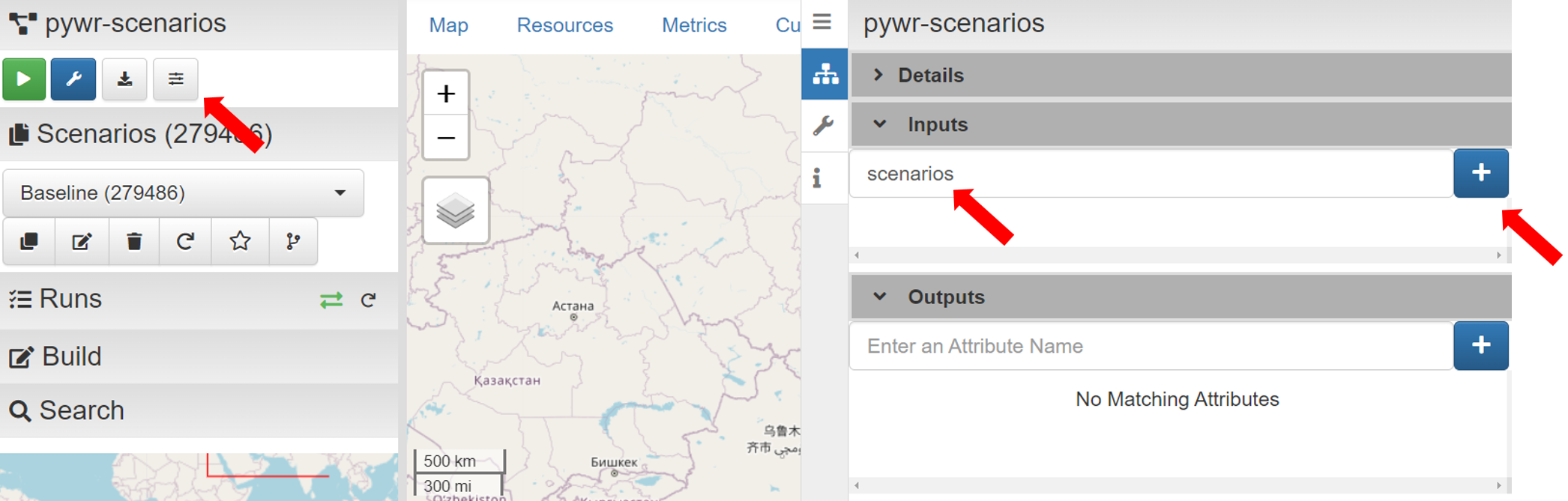Zoom in on the map
Screen dimensions: 1568x501
pyautogui.click(x=446, y=94)
